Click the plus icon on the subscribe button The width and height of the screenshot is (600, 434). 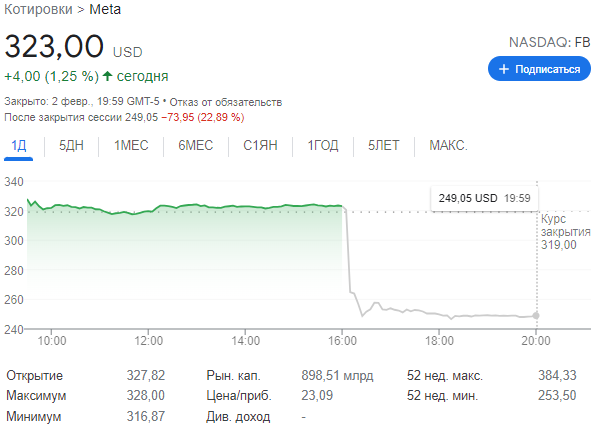(504, 69)
